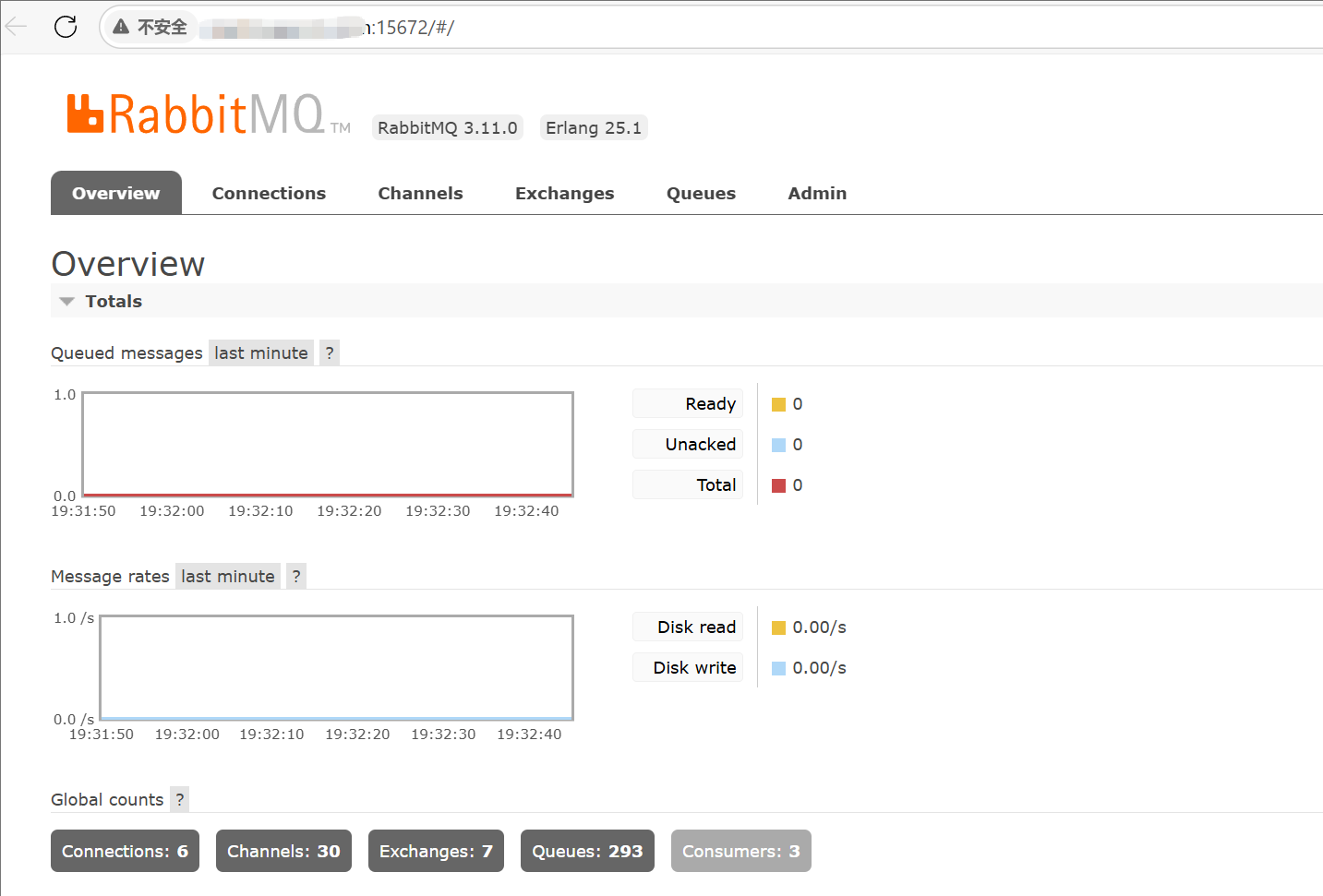Click the insecure site warning icon

pos(121,27)
